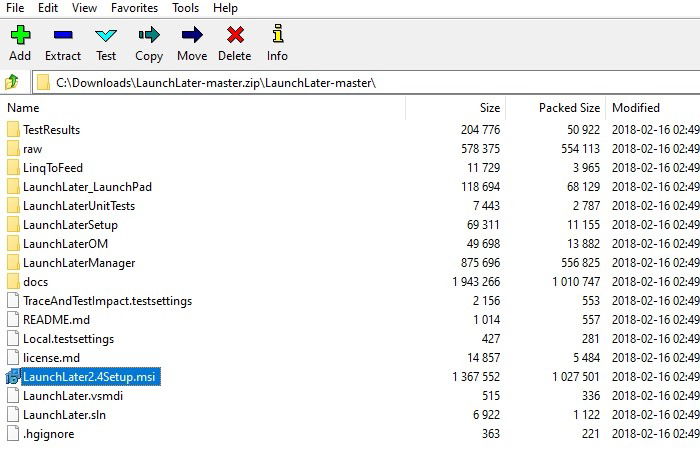This screenshot has height=463, width=700.
Task: Open the View menu
Action: coord(84,8)
